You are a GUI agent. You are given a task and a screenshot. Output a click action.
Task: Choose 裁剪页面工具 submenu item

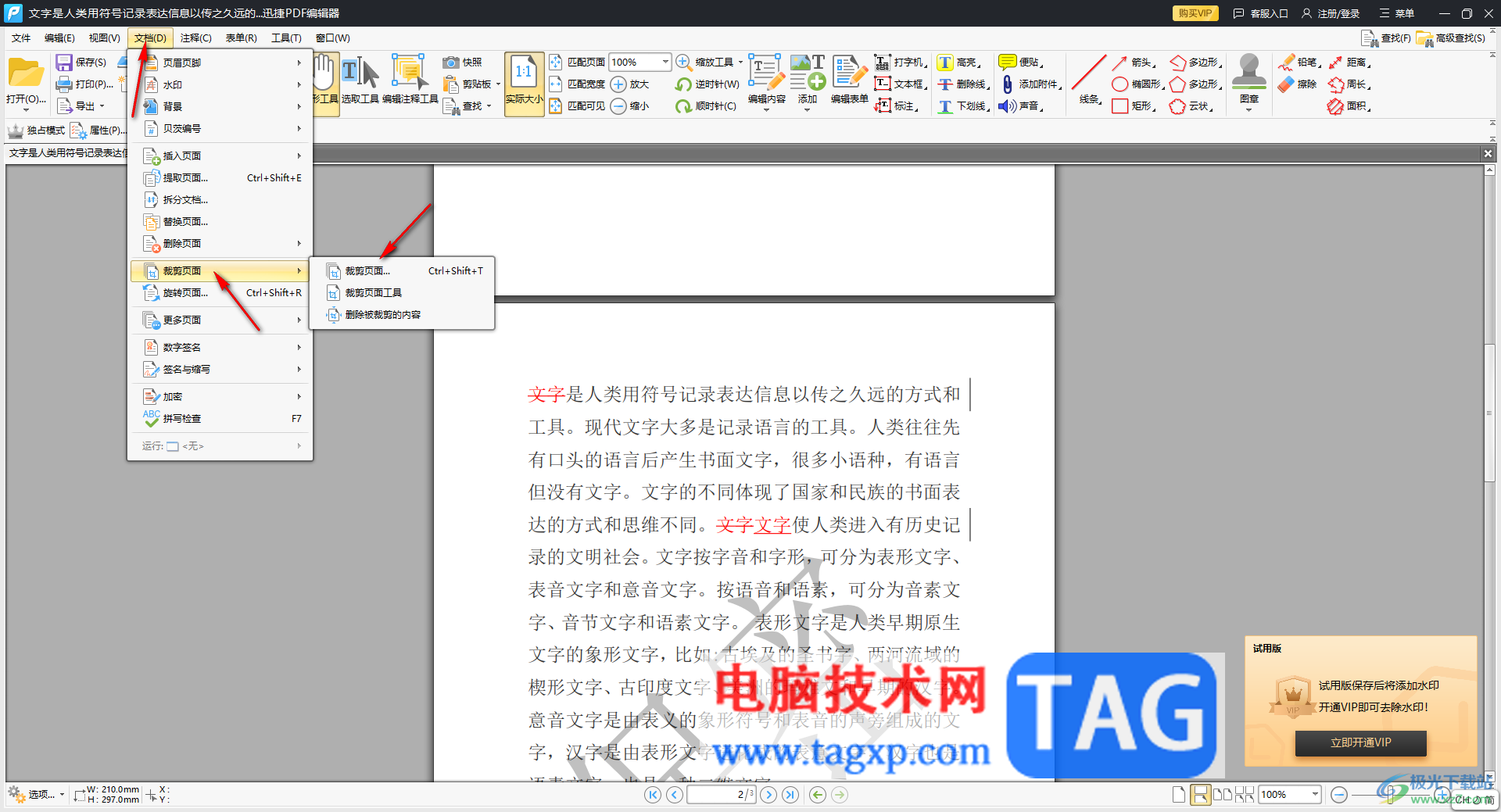click(403, 293)
